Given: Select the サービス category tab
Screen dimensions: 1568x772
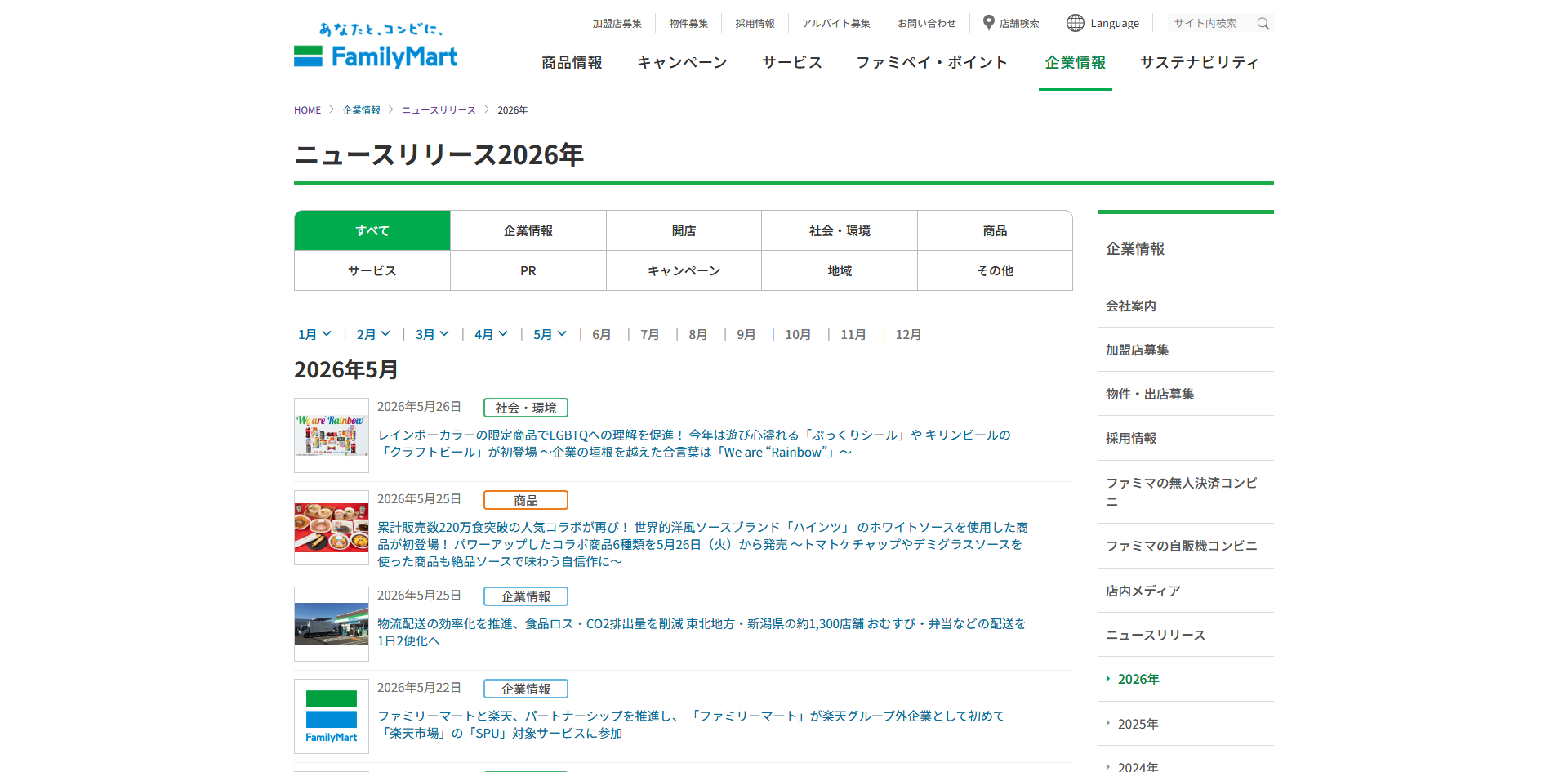Looking at the screenshot, I should (372, 270).
